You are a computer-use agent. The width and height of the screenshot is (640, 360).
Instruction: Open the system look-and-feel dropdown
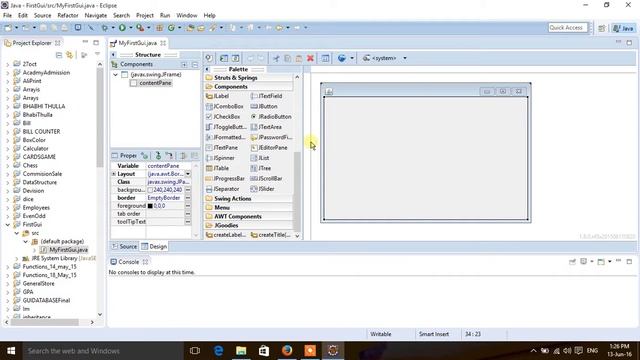[x=405, y=58]
